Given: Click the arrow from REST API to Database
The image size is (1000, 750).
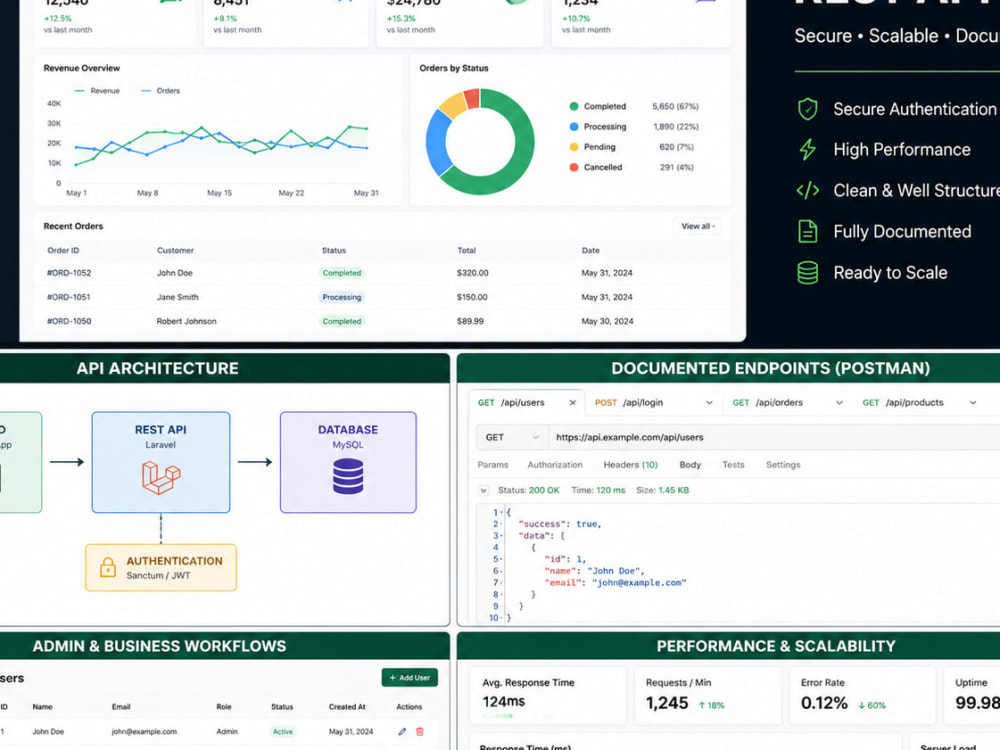Looking at the screenshot, I should (255, 462).
